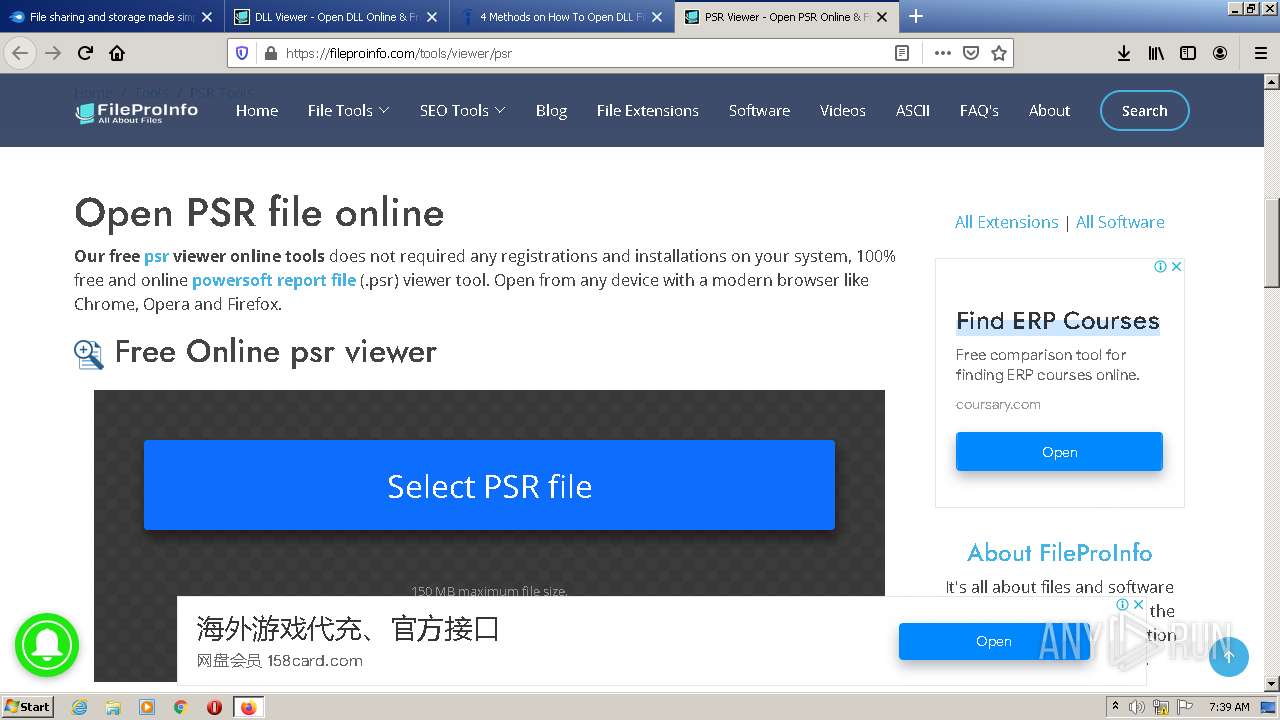Click Open in the ERP Courses ad
Image resolution: width=1280 pixels, height=720 pixels.
click(1059, 452)
